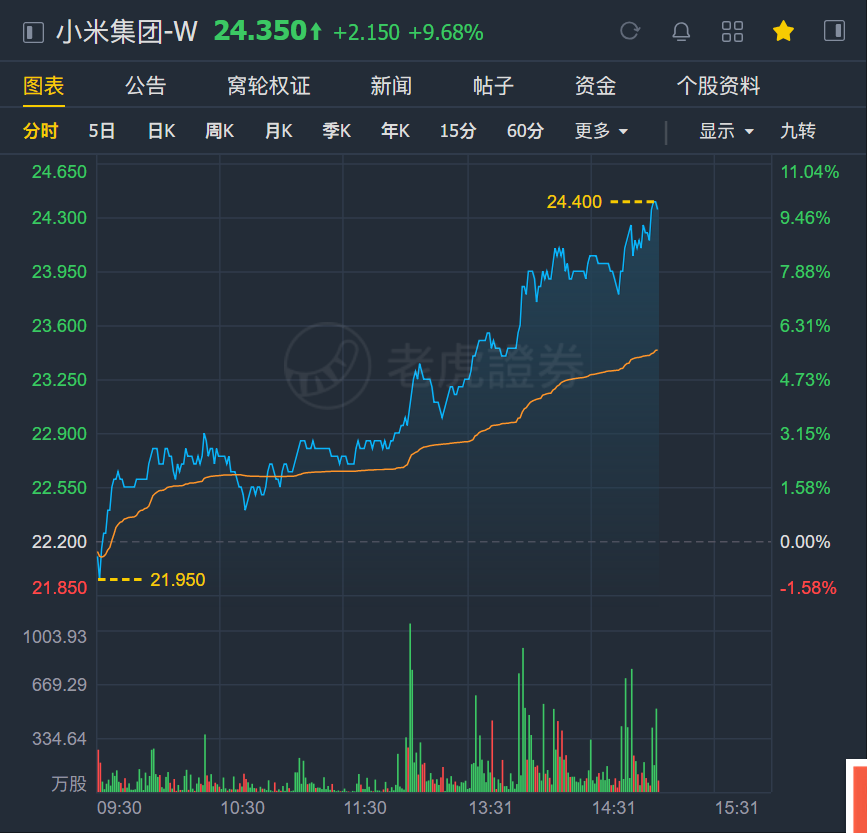
Task: Toggle the 九转 indicator
Action: [x=798, y=131]
